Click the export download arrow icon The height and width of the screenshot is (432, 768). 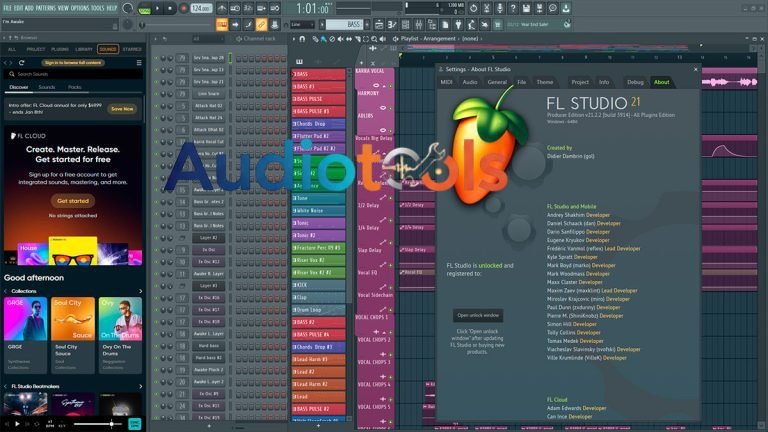(x=566, y=8)
